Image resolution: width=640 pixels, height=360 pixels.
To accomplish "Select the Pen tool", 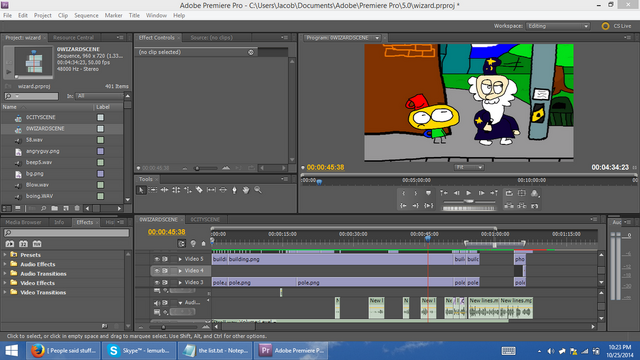I will (x=234, y=190).
